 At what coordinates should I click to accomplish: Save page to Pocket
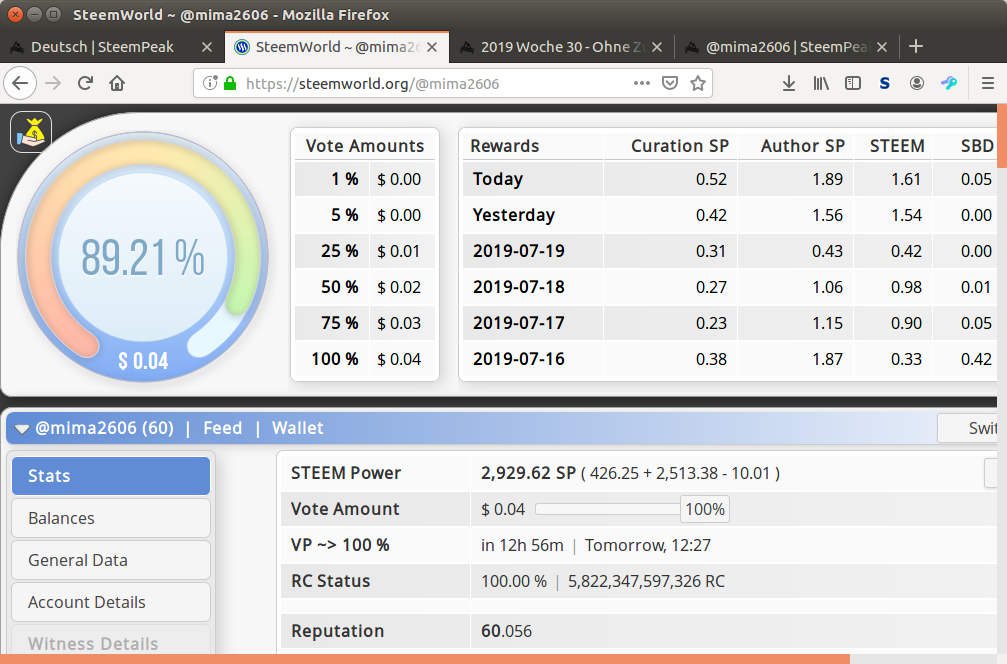pos(671,84)
